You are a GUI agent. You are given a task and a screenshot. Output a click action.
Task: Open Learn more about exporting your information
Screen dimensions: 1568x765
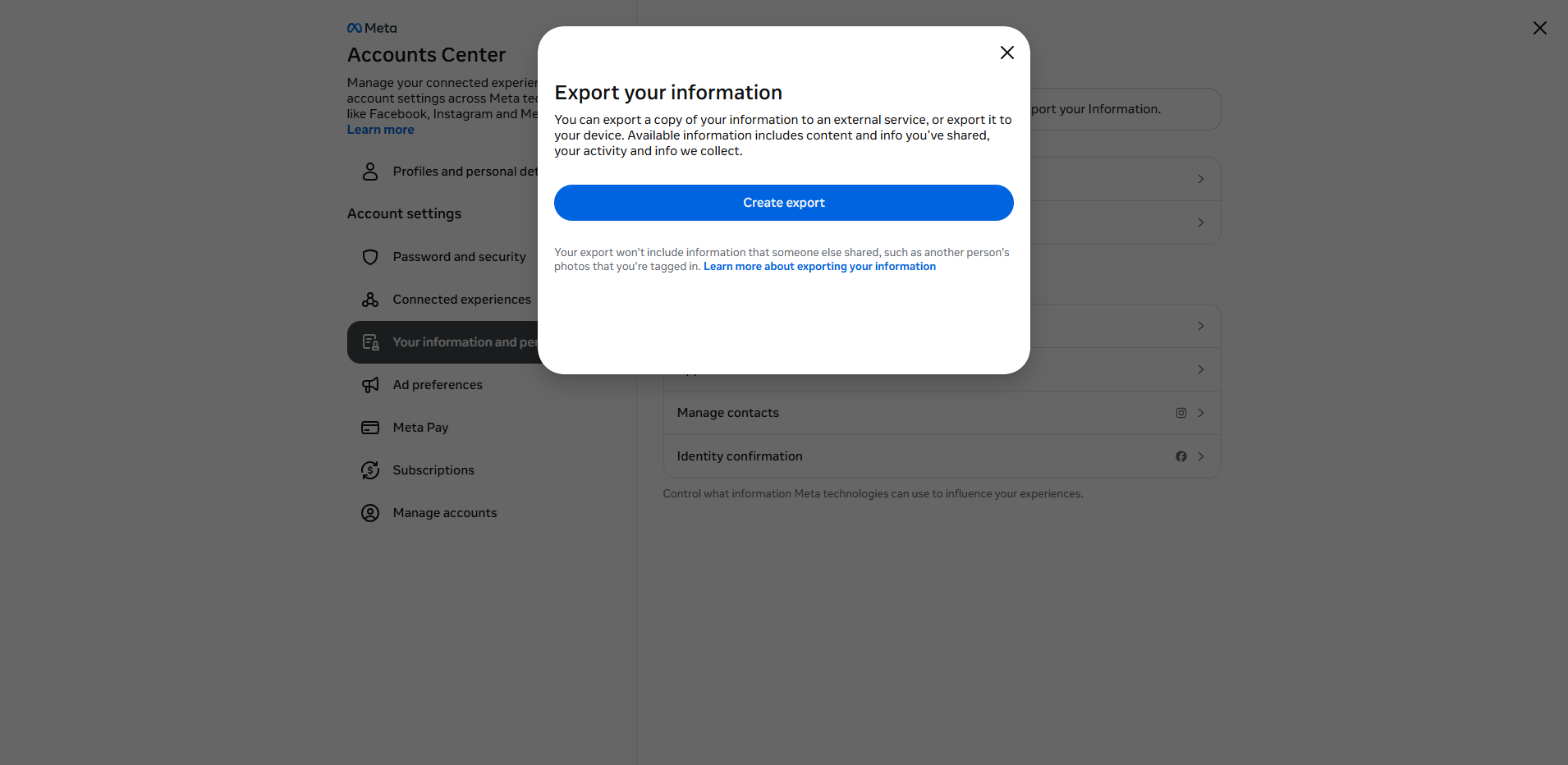819,267
